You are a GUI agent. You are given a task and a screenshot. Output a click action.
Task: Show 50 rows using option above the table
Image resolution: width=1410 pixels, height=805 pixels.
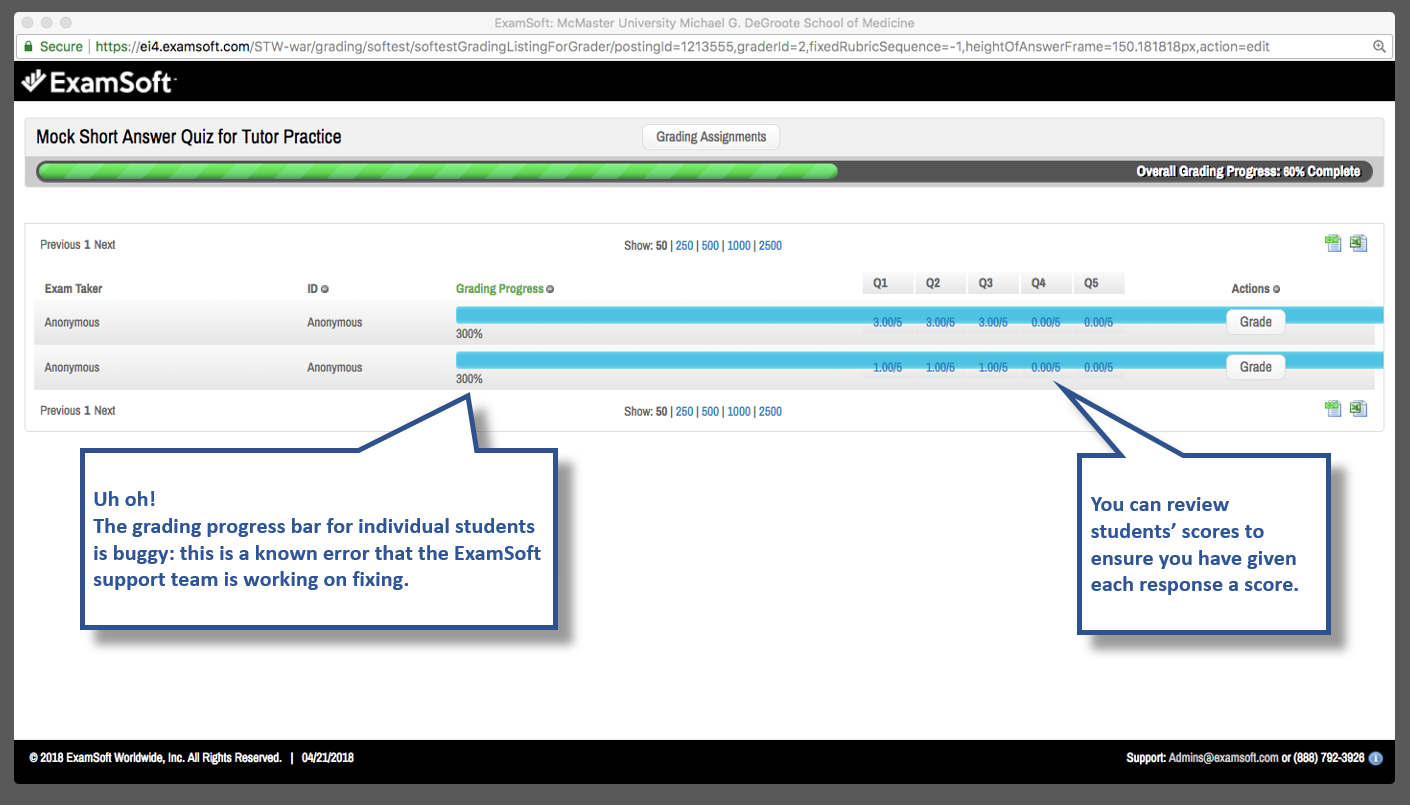tap(662, 246)
